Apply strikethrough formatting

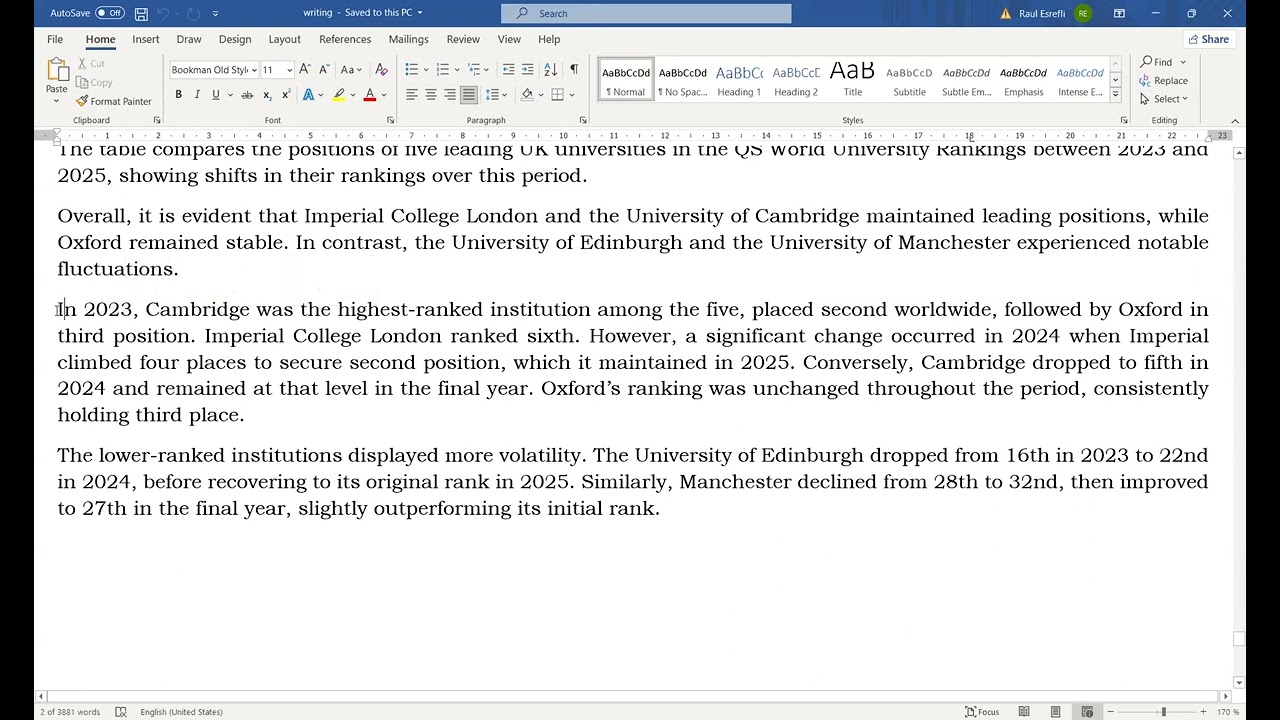247,95
